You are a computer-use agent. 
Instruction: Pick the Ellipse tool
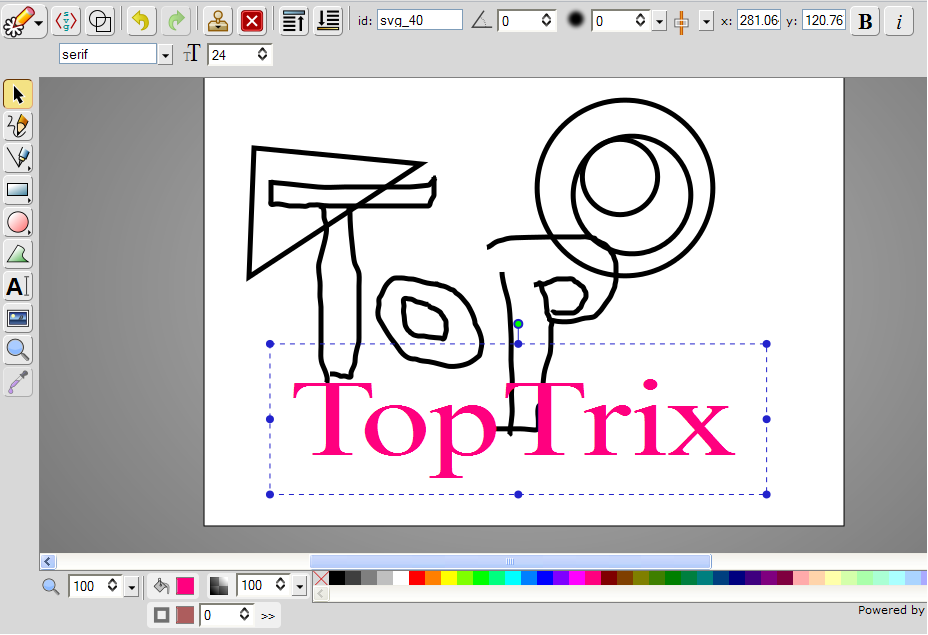point(17,222)
